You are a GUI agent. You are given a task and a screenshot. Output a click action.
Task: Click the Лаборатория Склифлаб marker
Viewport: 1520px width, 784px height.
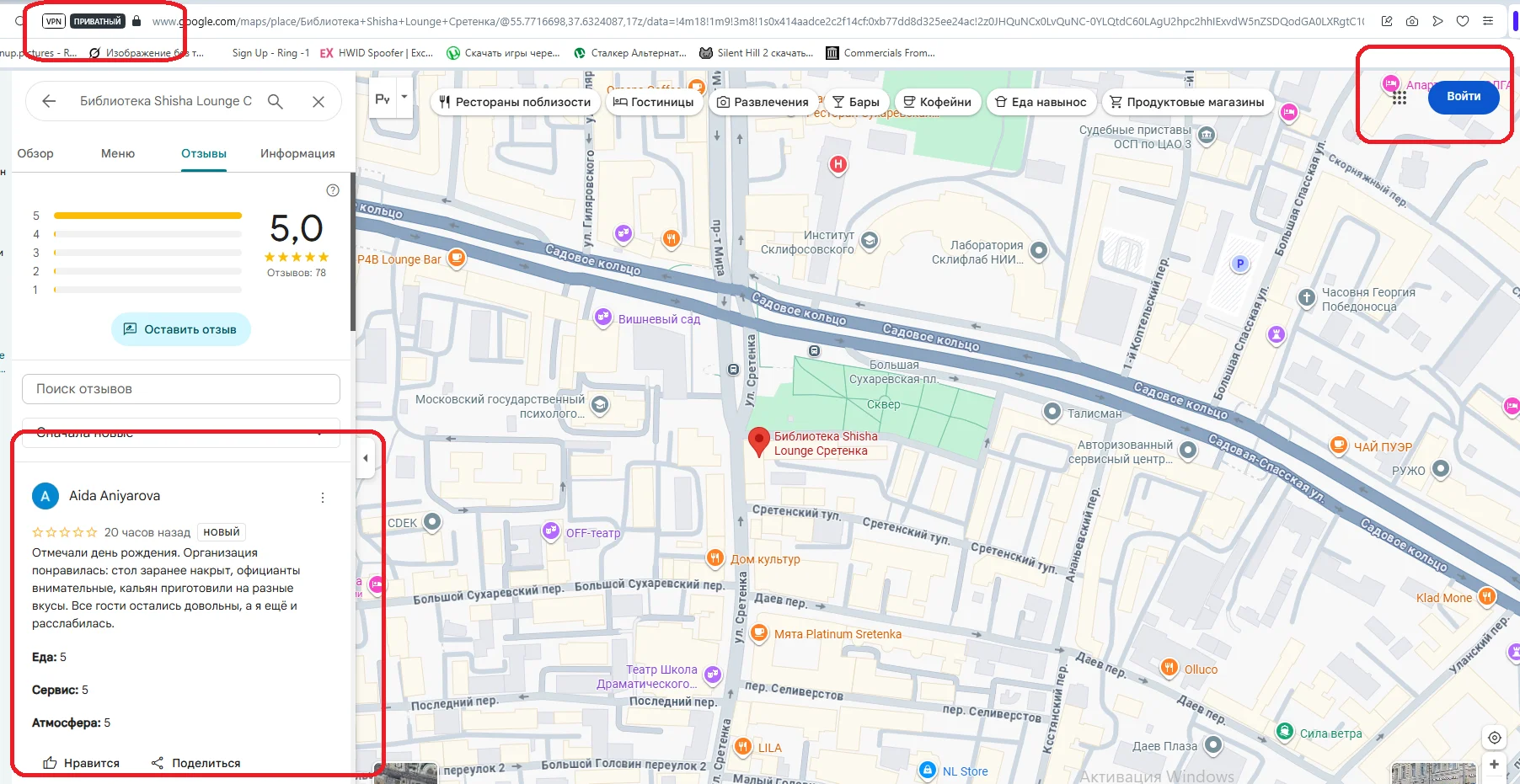click(1039, 250)
